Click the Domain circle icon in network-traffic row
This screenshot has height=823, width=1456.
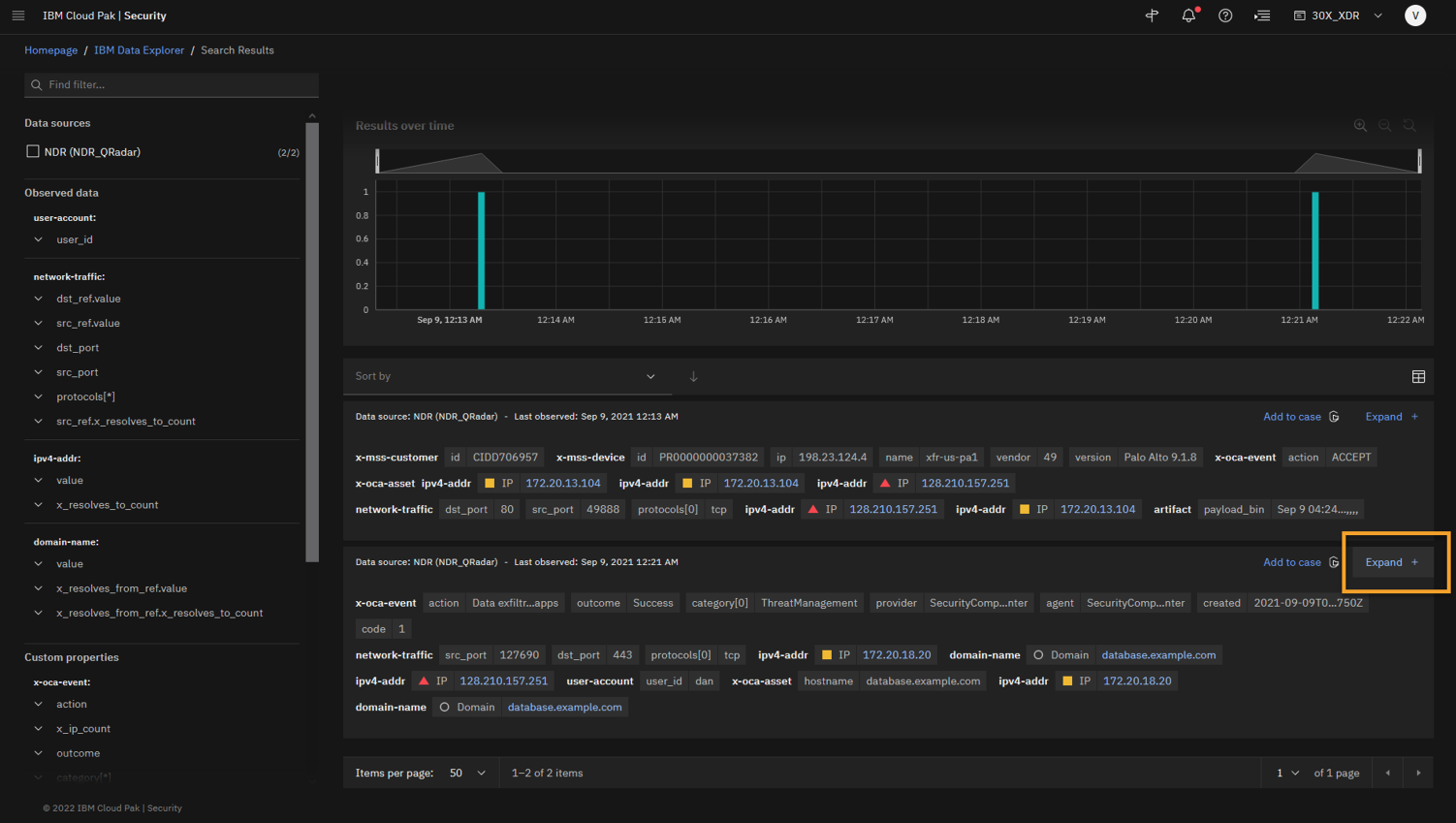1038,655
